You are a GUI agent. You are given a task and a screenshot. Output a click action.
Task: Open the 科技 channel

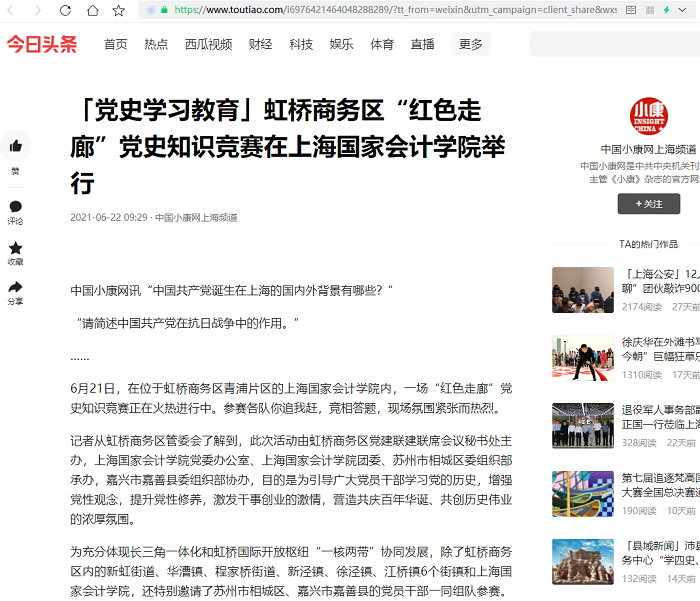pos(301,45)
